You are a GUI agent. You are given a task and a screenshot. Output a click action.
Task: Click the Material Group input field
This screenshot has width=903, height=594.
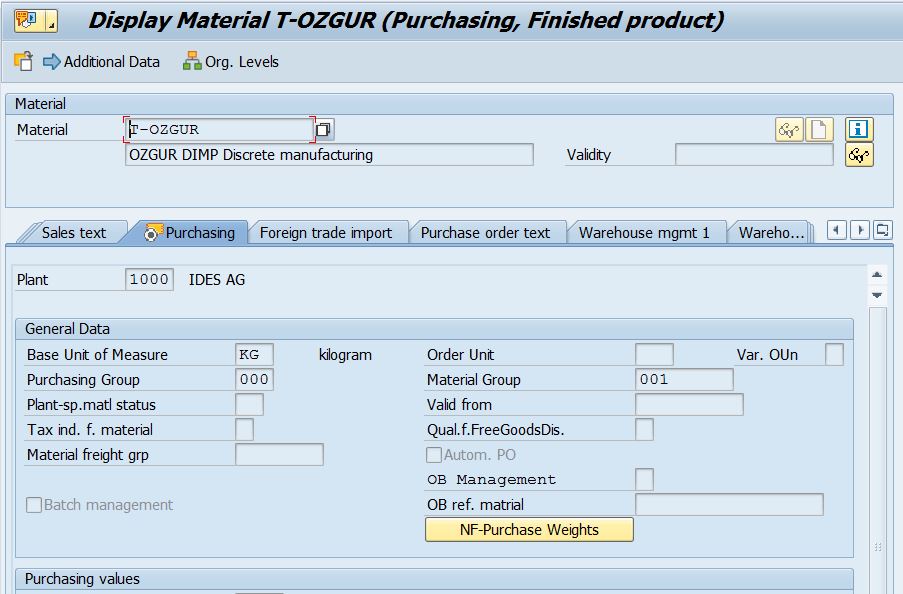click(684, 380)
